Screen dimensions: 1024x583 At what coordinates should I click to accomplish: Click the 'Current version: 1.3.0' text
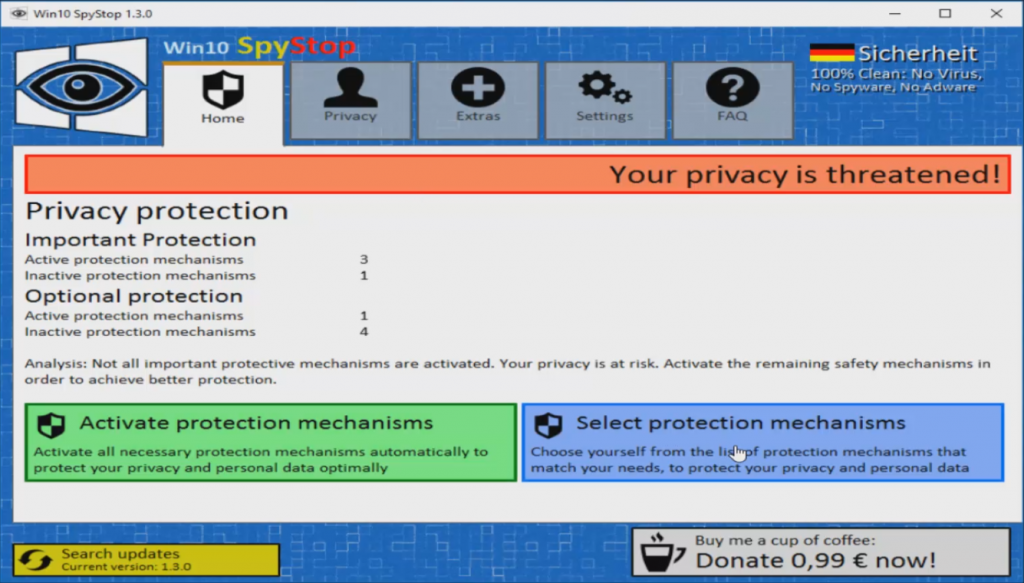pyautogui.click(x=126, y=567)
